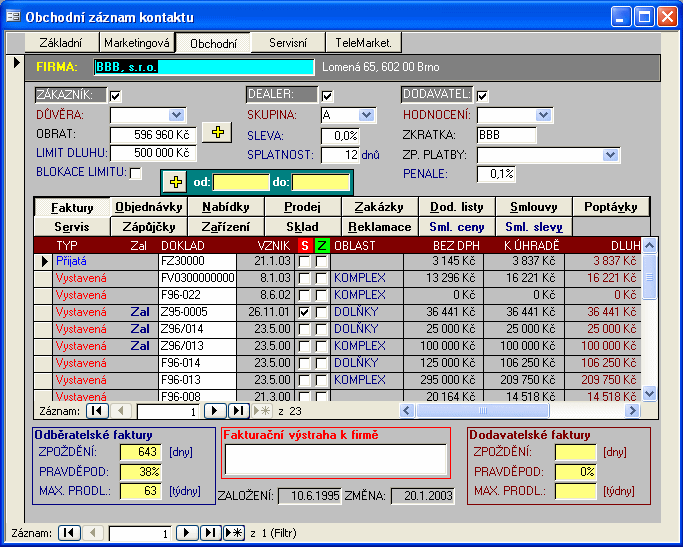Image resolution: width=683 pixels, height=547 pixels.
Task: Open the Reklamace tab
Action: click(379, 227)
